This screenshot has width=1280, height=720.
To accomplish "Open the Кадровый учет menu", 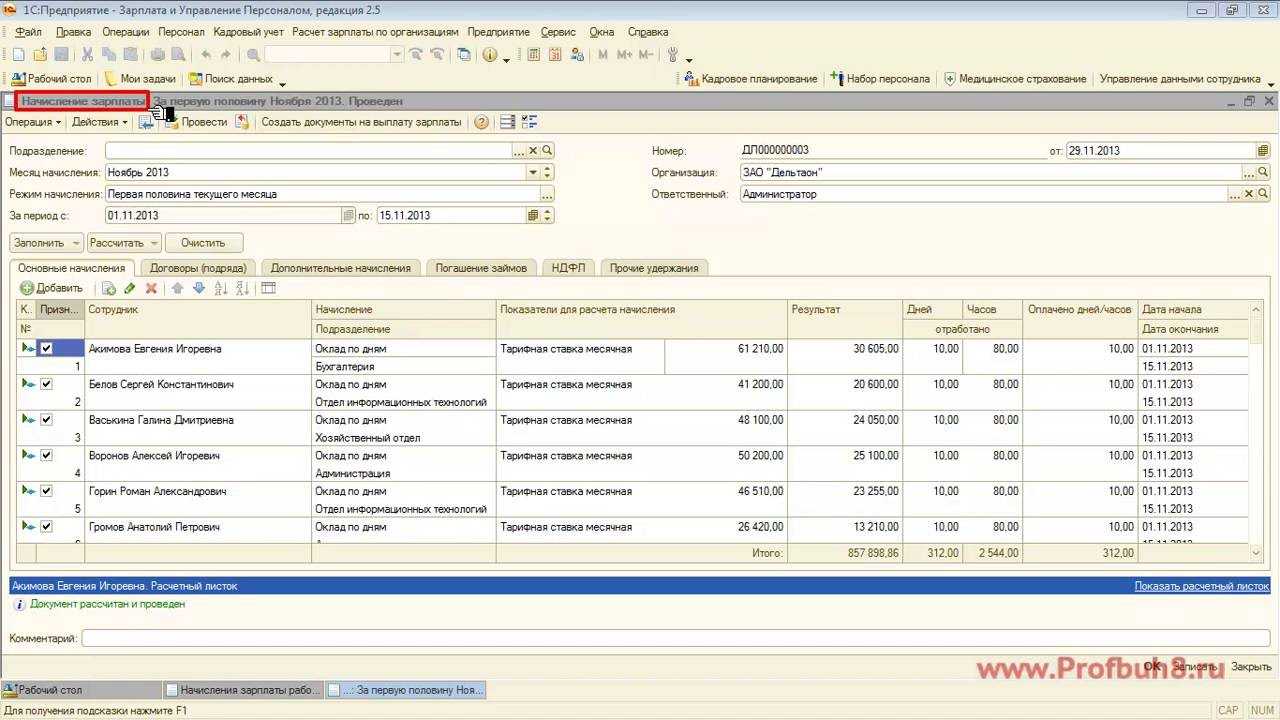I will [249, 32].
